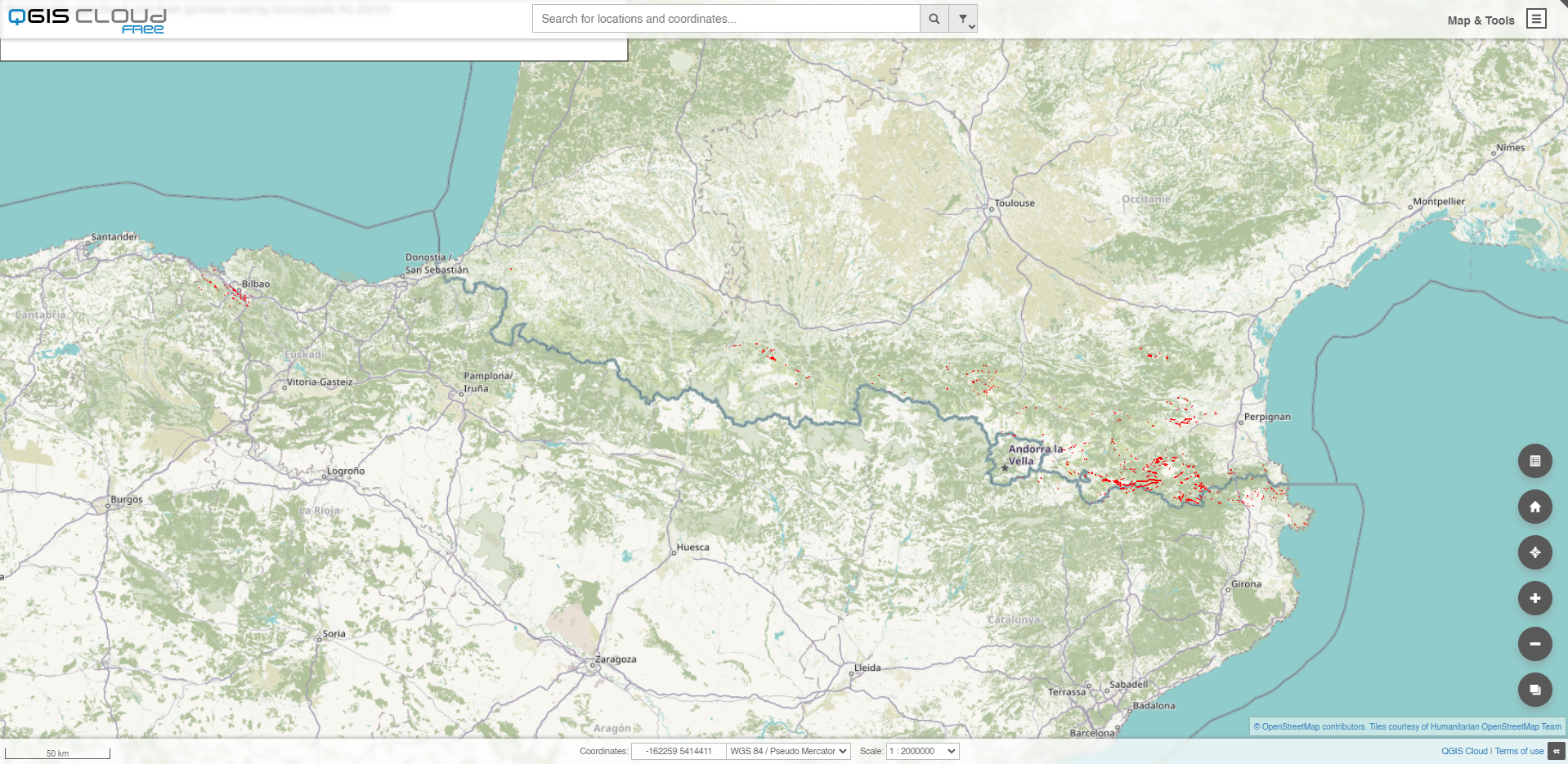Open the QGIS Cloud footer link
The image size is (1568, 764).
coord(1463,751)
